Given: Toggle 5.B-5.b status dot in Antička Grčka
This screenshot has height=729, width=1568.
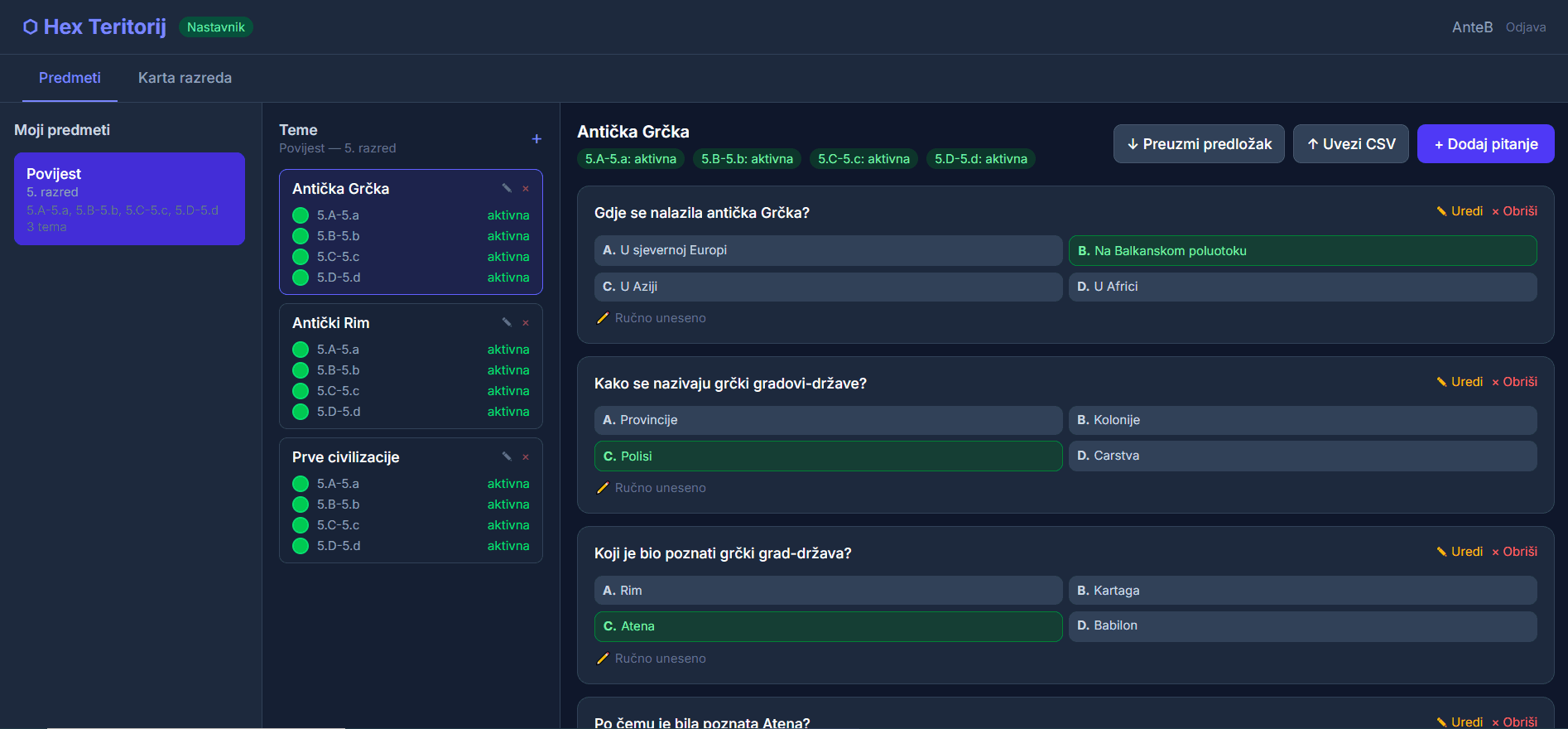Looking at the screenshot, I should [x=301, y=236].
